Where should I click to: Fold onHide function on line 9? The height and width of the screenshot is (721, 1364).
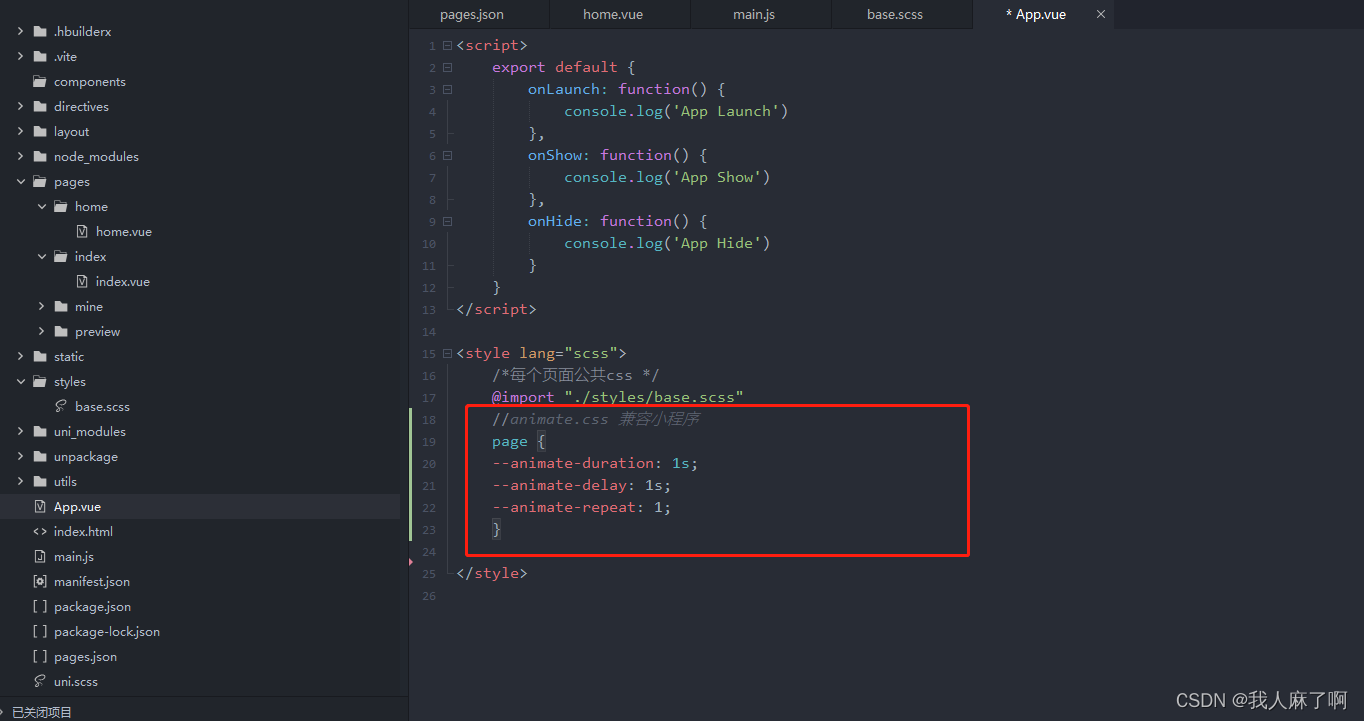click(x=447, y=222)
